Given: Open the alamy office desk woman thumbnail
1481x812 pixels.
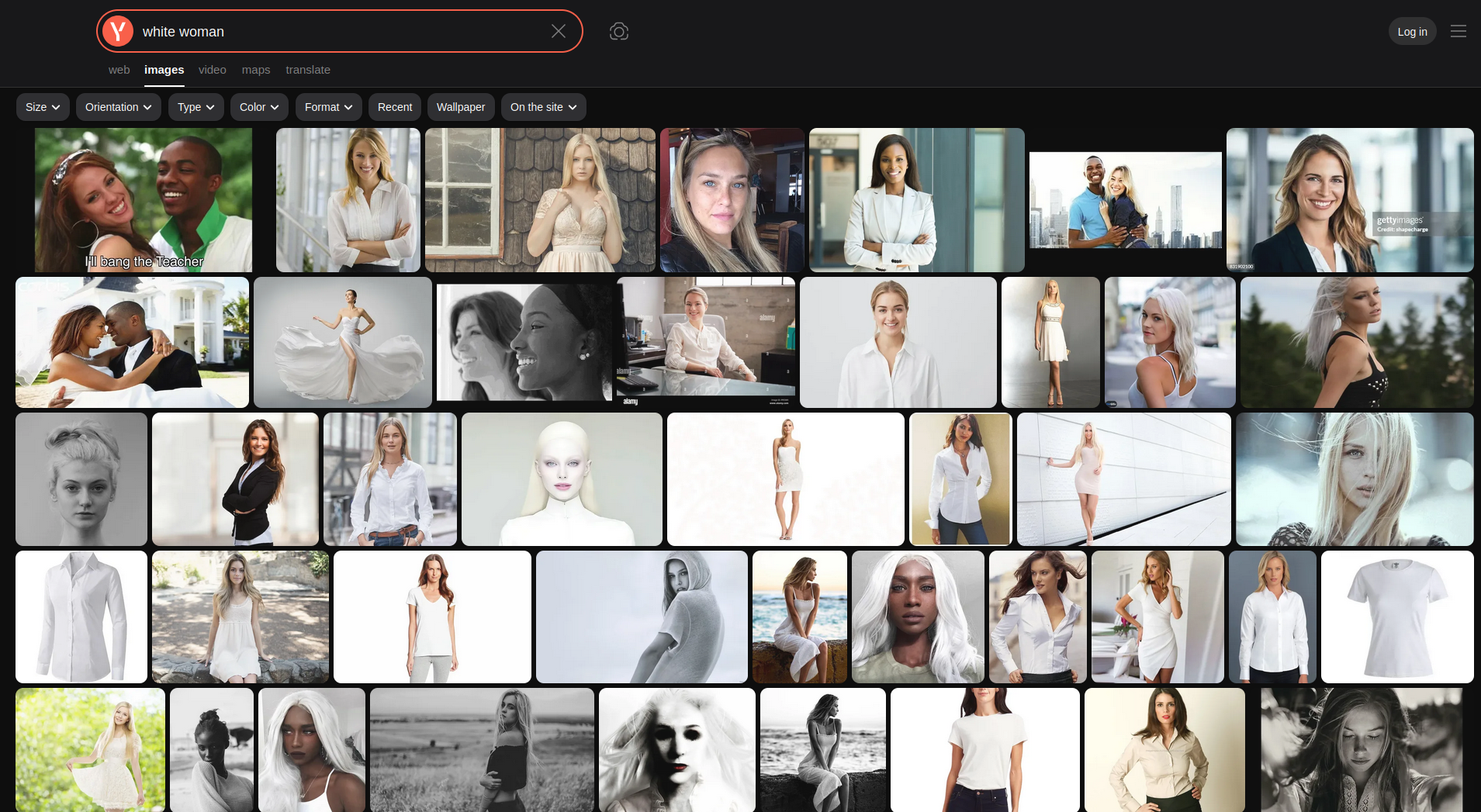Looking at the screenshot, I should pyautogui.click(x=706, y=342).
